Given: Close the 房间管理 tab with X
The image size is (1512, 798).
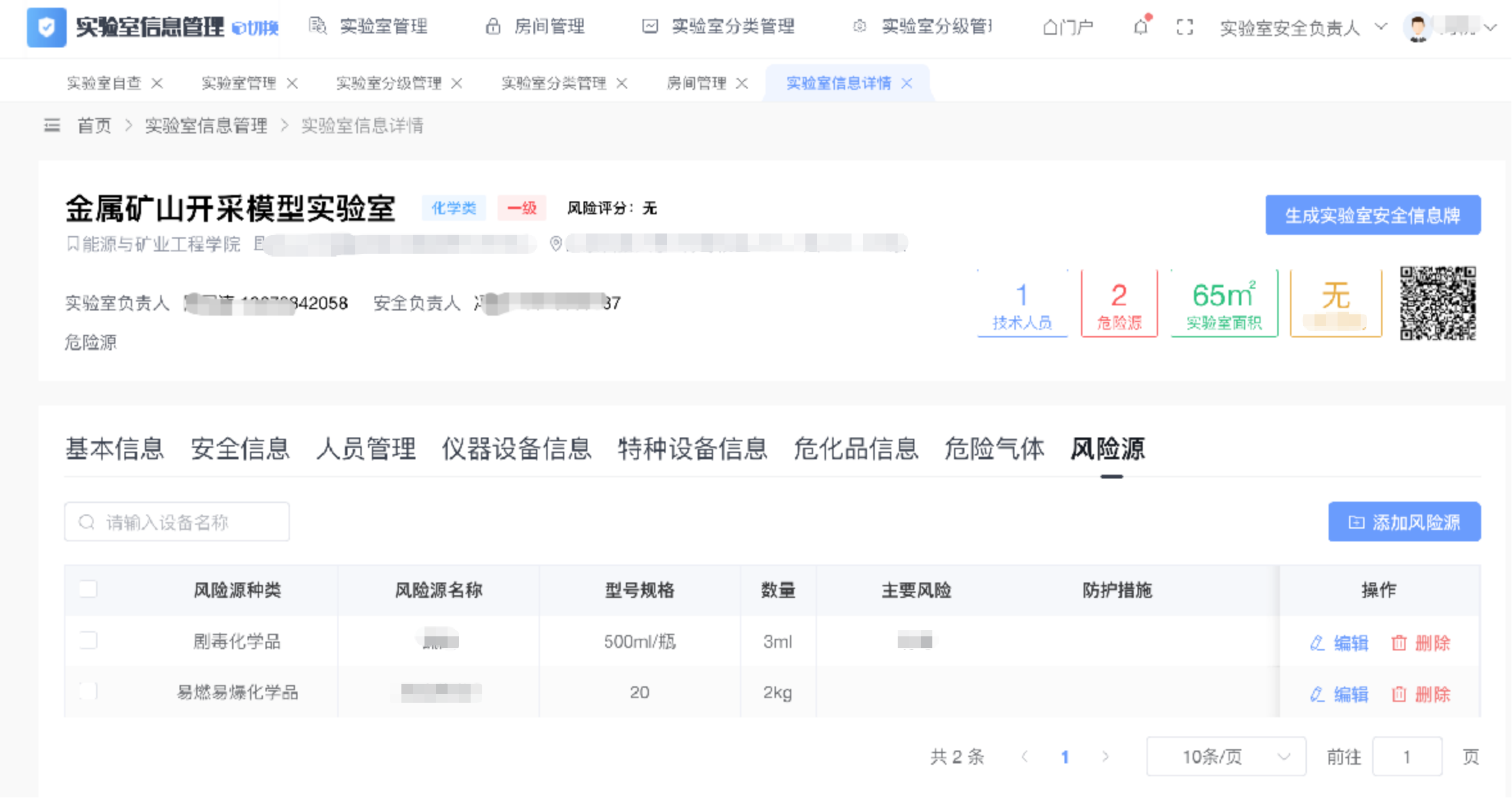Looking at the screenshot, I should pyautogui.click(x=742, y=83).
